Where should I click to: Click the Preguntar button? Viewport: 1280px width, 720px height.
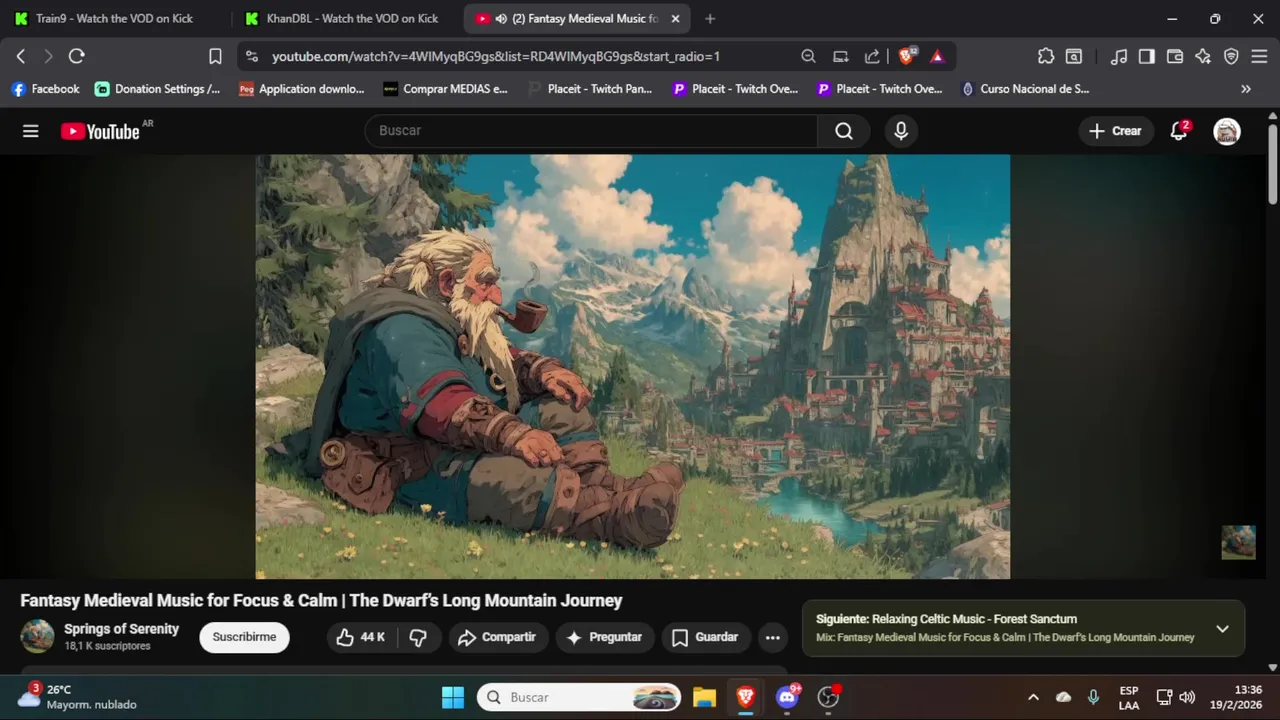click(604, 637)
